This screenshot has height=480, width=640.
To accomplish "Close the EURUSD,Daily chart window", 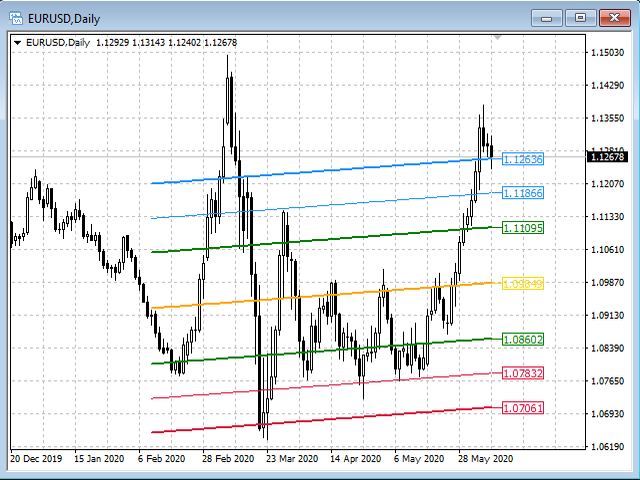I will 612,17.
